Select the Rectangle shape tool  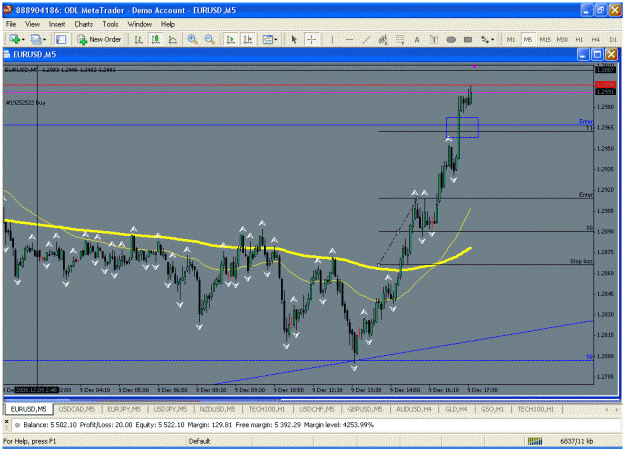coord(468,39)
